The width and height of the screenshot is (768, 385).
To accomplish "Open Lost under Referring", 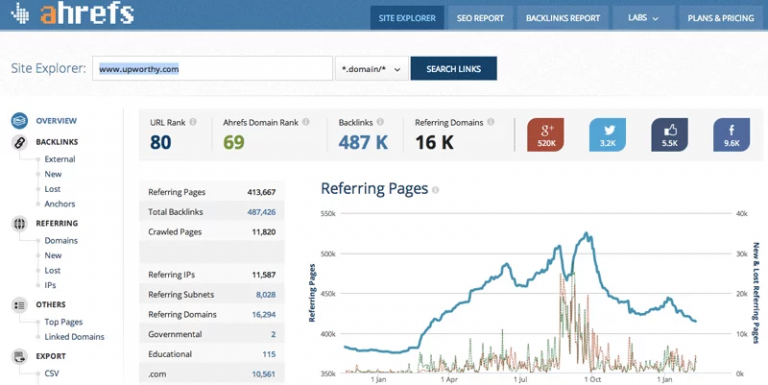I will [52, 270].
